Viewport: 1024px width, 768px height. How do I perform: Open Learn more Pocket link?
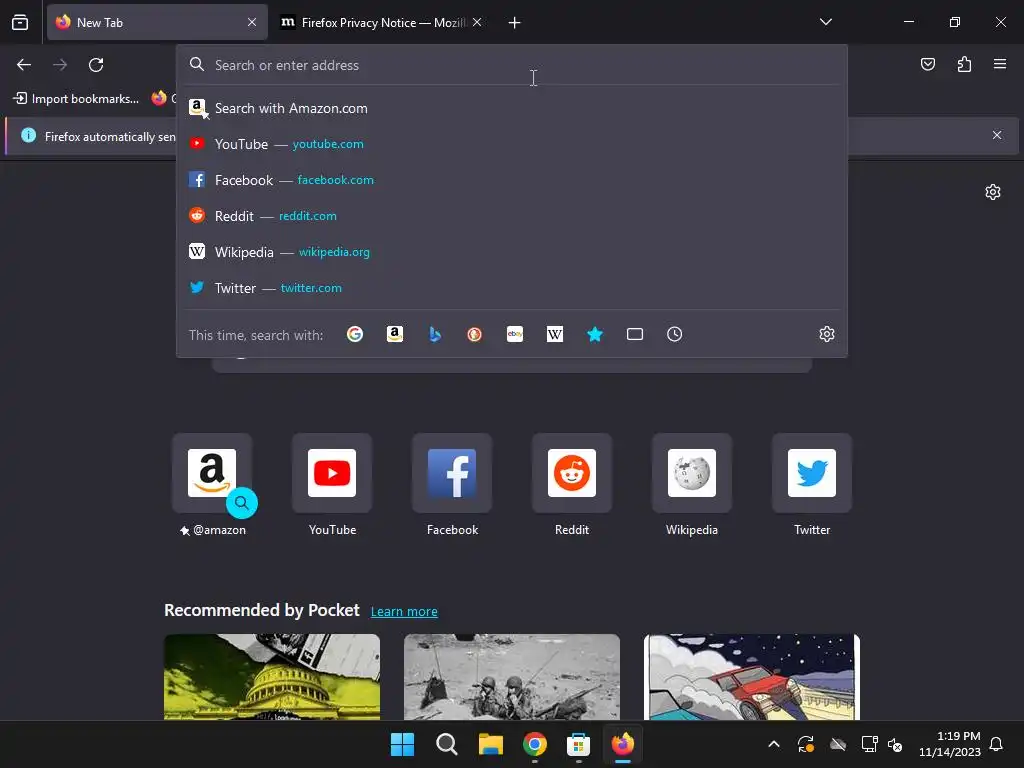point(404,611)
